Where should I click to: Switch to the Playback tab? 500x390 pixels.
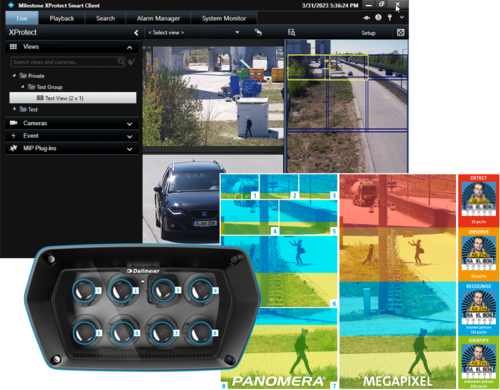pyautogui.click(x=62, y=18)
